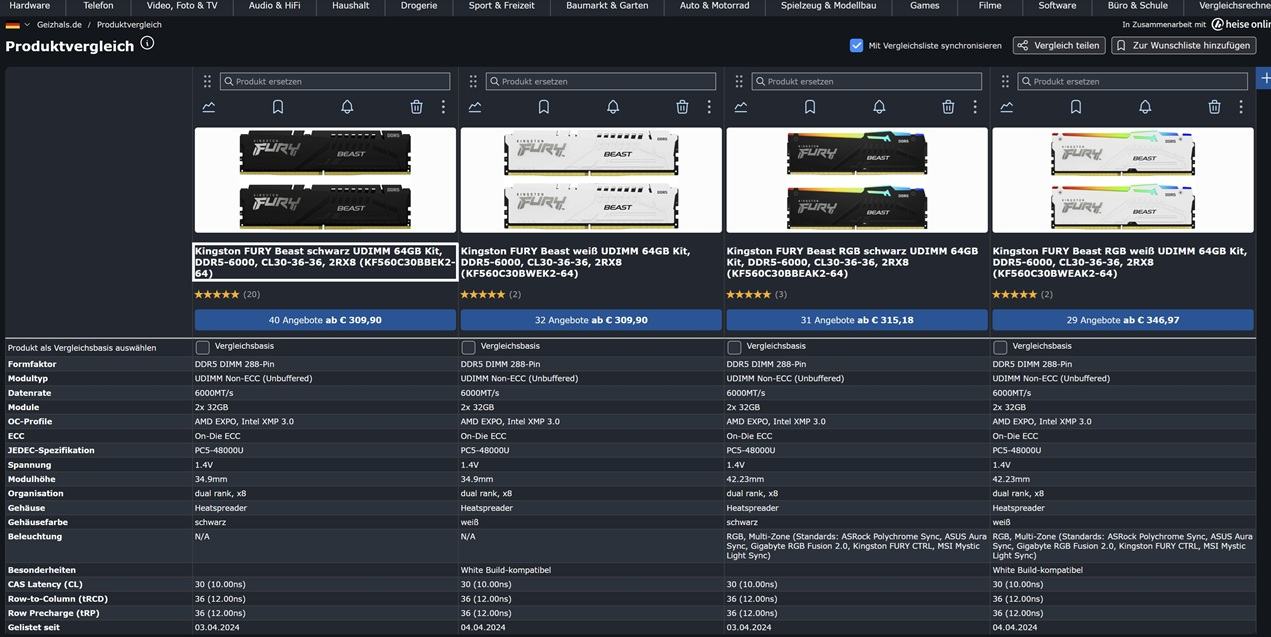This screenshot has width=1271, height=637.
Task: Bookmark the FURY Beast RGB weiß kit
Action: click(x=1076, y=107)
